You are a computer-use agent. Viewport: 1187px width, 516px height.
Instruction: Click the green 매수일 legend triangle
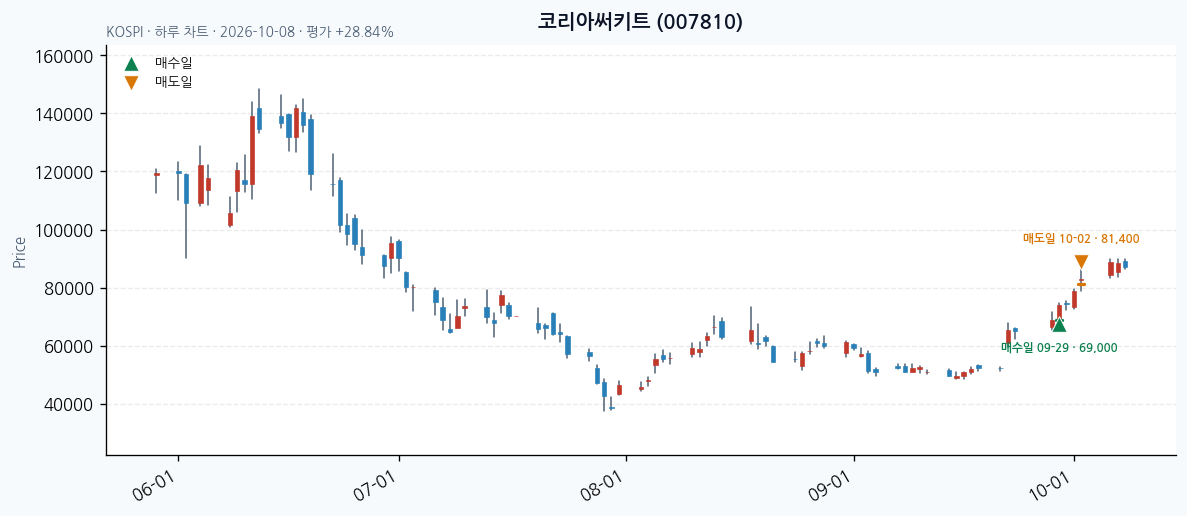tap(131, 64)
